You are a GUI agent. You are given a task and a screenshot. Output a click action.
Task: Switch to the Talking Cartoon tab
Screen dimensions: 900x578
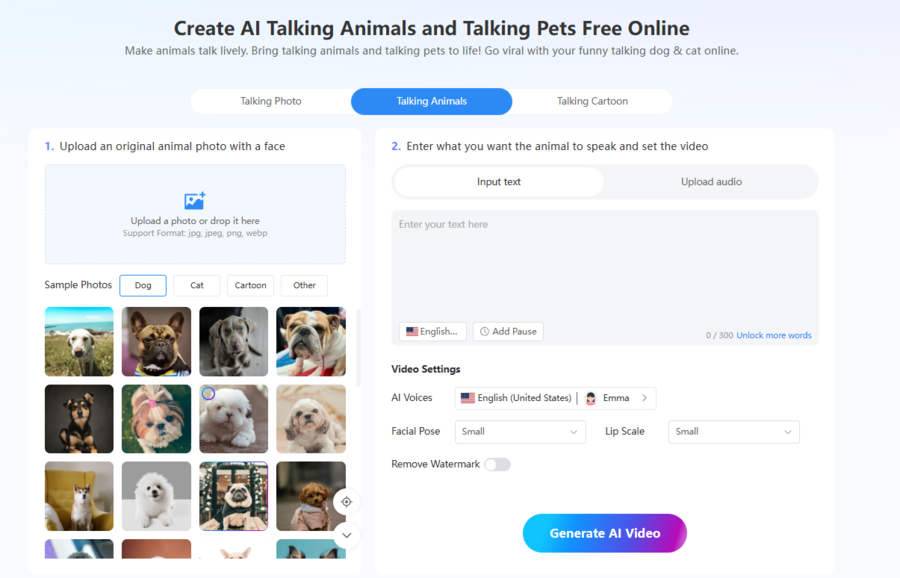592,101
